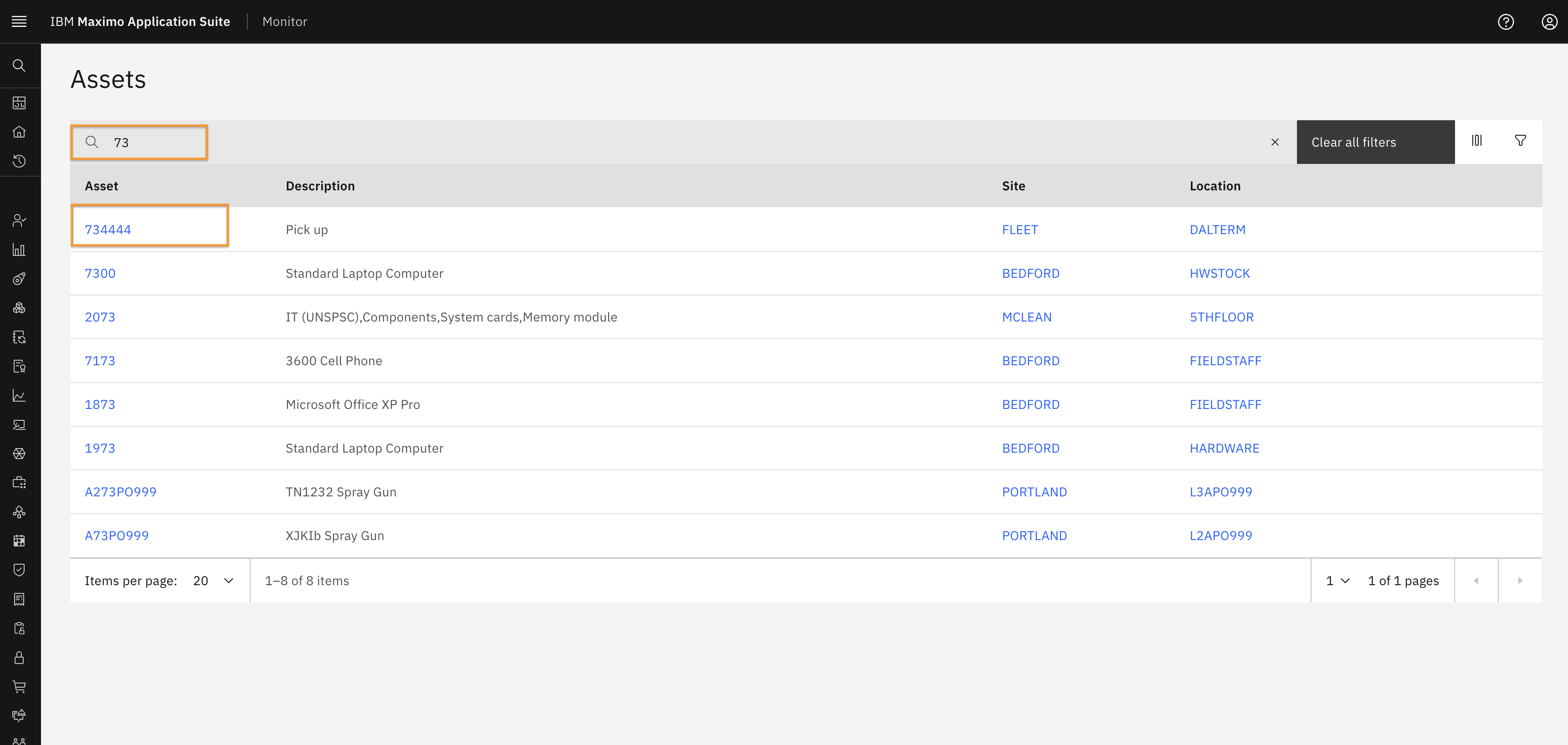The image size is (1568, 745).
Task: Click the MCLEAN site link
Action: click(x=1027, y=317)
